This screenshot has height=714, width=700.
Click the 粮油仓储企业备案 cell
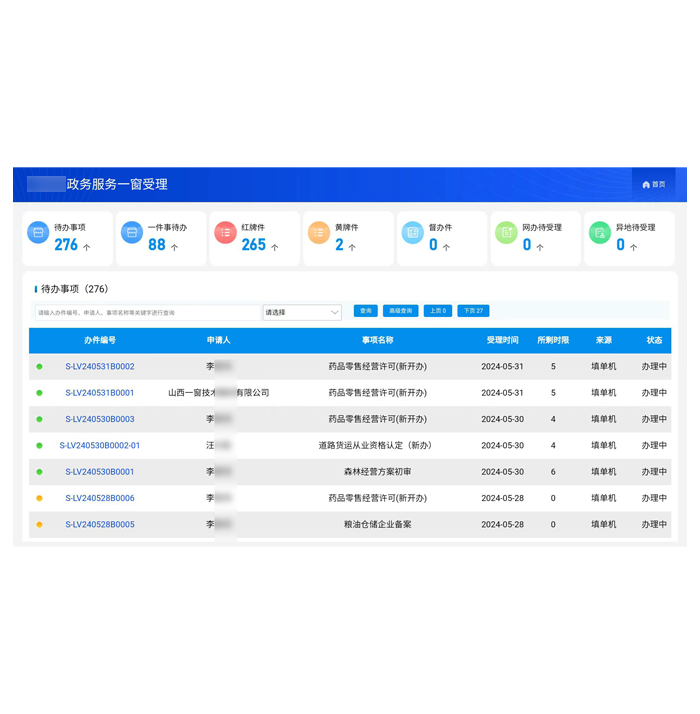point(378,525)
